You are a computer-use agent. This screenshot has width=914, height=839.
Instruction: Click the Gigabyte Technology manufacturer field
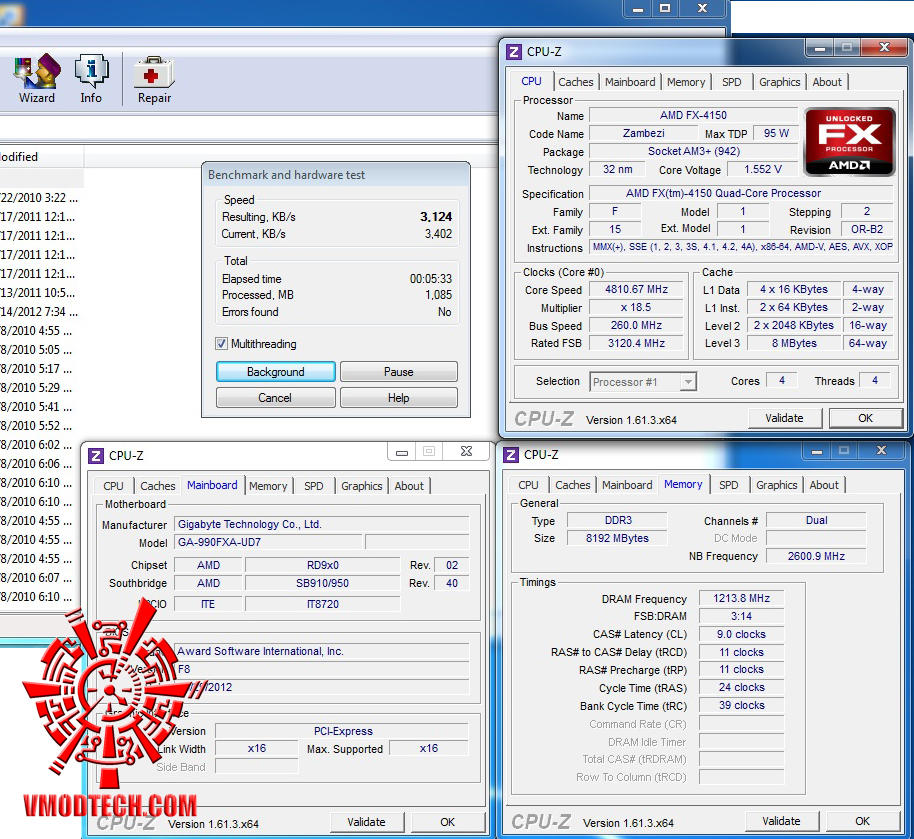(322, 524)
